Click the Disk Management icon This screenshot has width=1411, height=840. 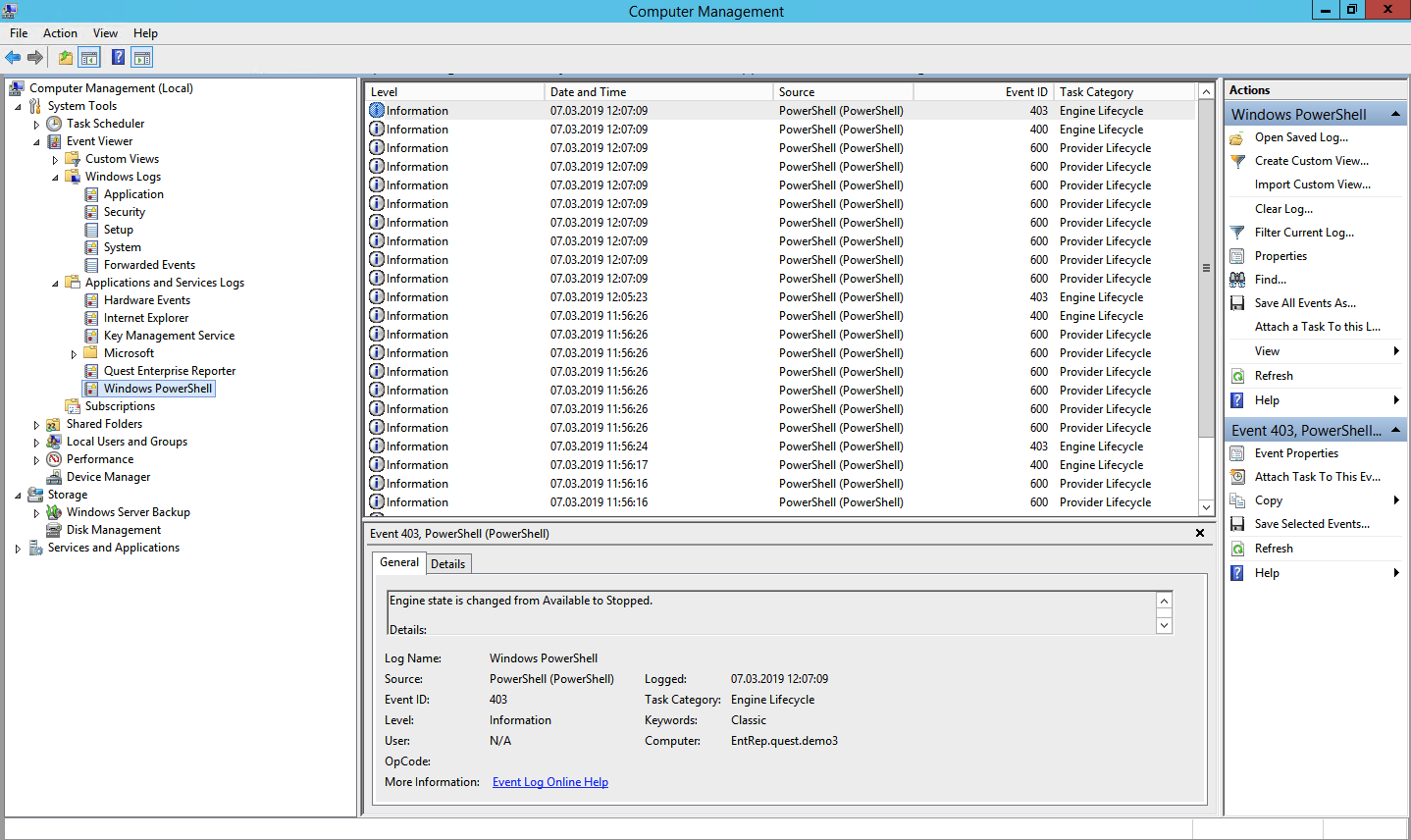tap(54, 530)
